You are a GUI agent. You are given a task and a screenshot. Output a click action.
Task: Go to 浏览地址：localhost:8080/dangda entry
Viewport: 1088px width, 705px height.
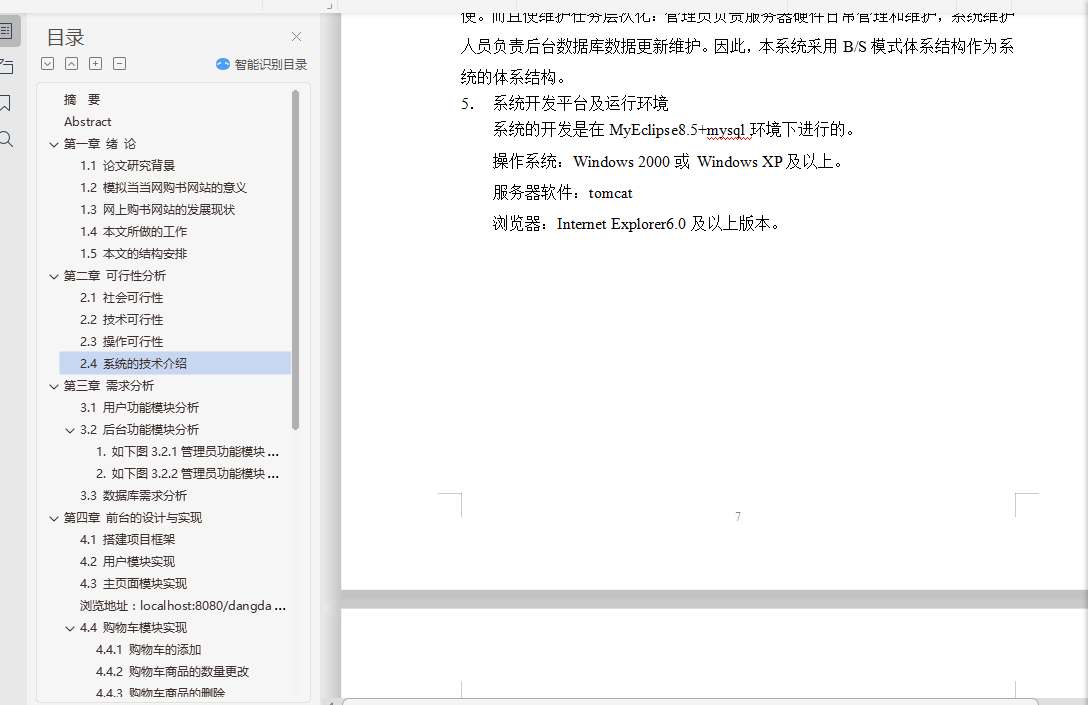(x=182, y=606)
